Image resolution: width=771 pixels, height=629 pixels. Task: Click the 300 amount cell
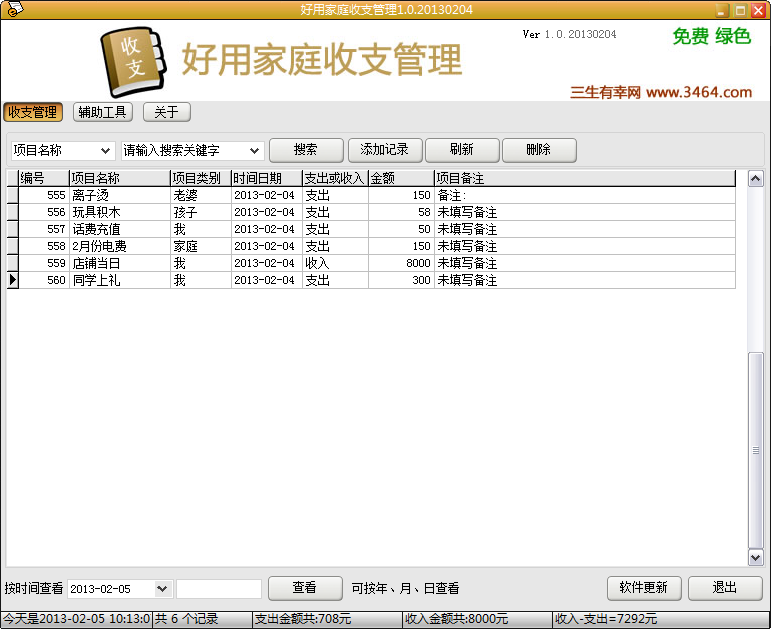[x=401, y=280]
